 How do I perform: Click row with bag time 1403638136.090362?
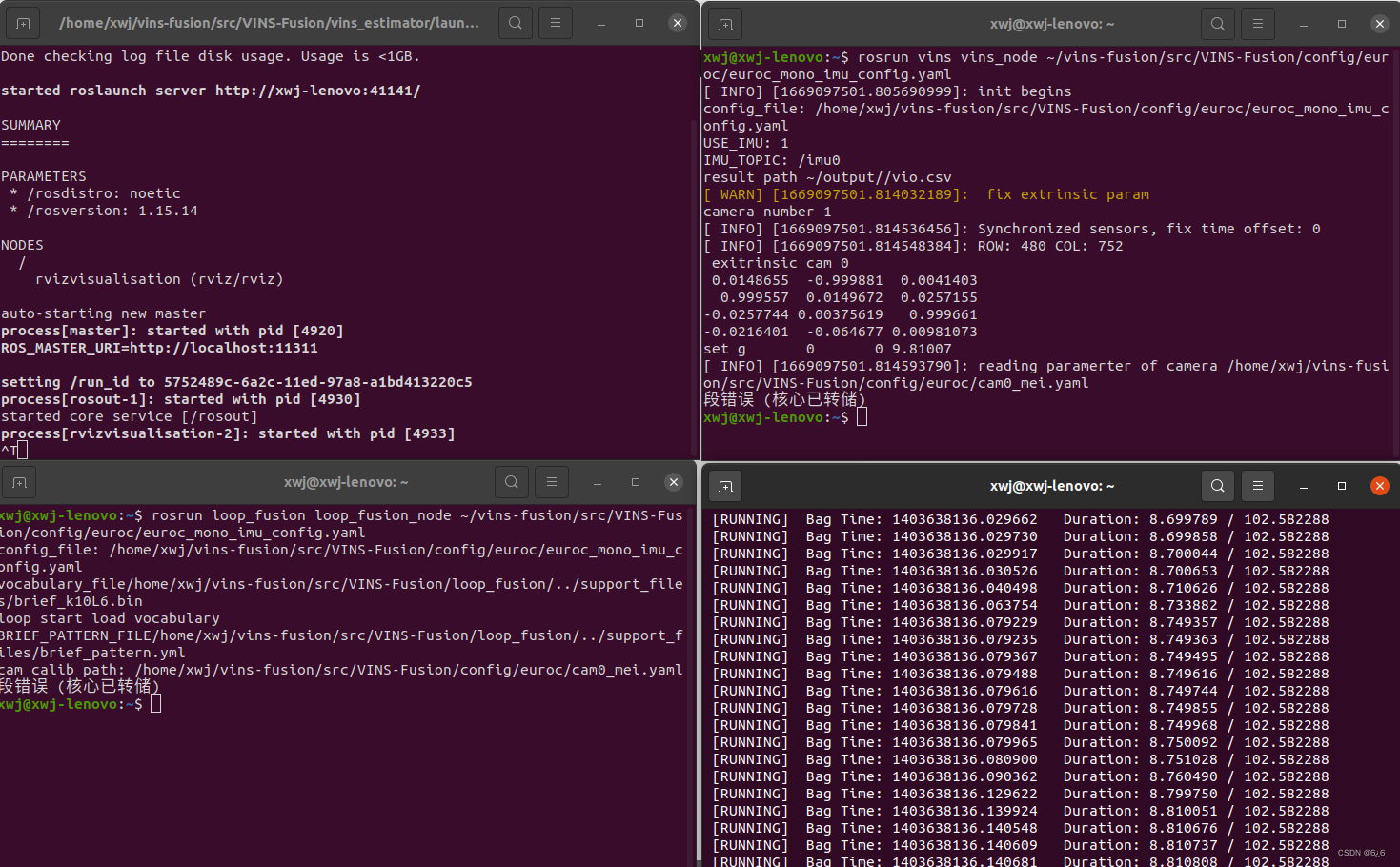1021,776
